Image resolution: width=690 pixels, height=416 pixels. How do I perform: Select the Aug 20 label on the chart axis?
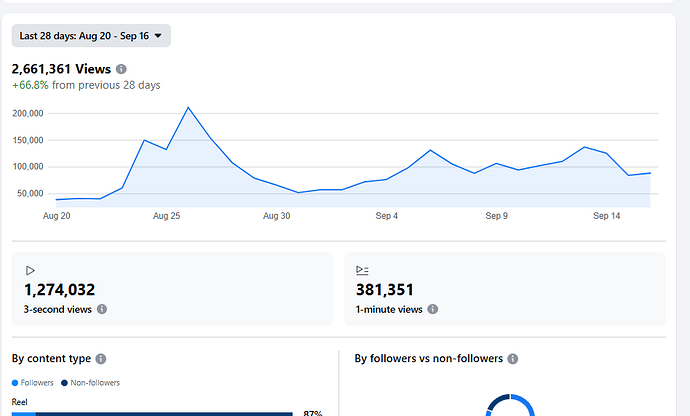pos(57,216)
